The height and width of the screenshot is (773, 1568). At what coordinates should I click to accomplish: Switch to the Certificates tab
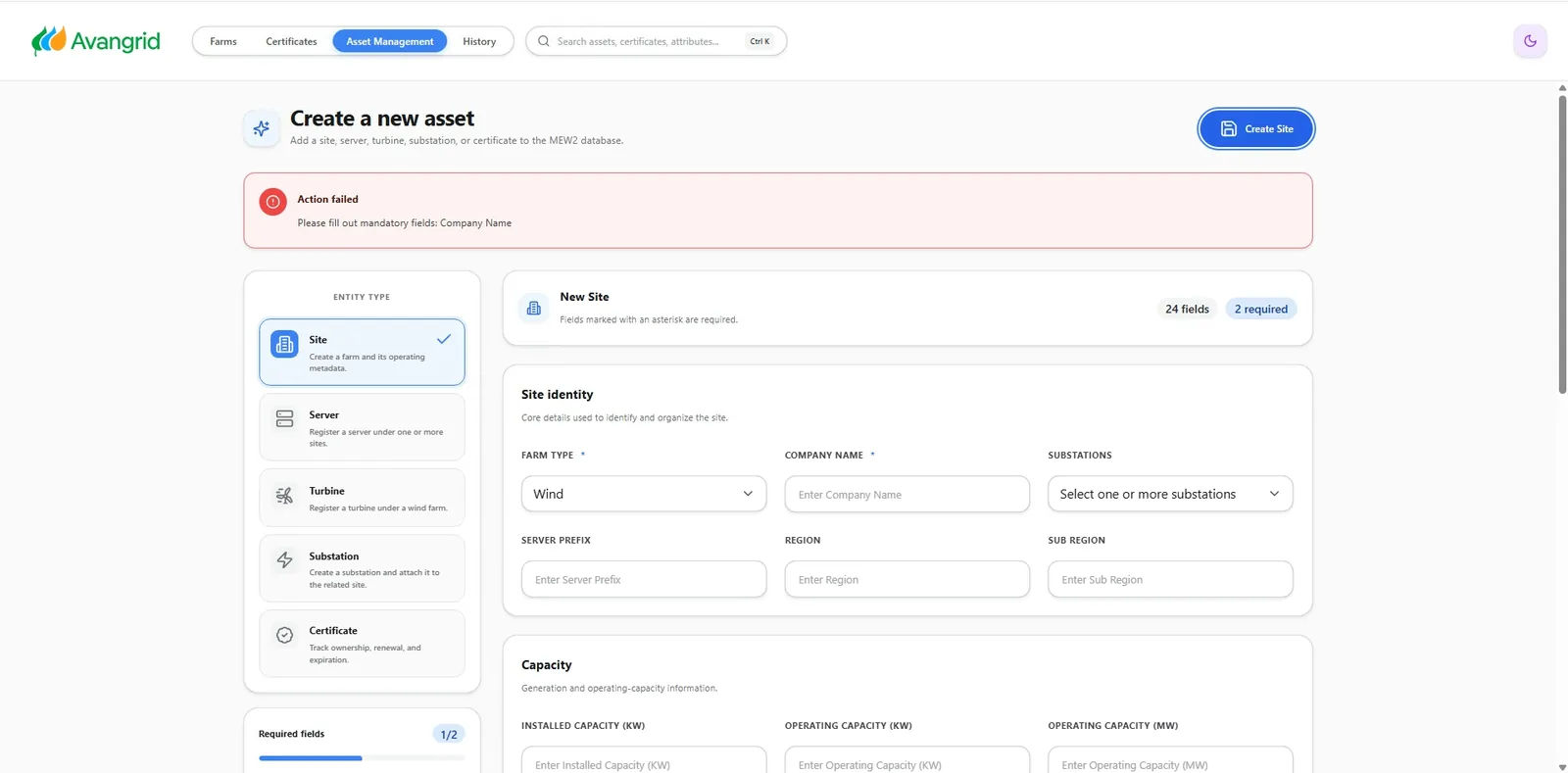point(291,41)
